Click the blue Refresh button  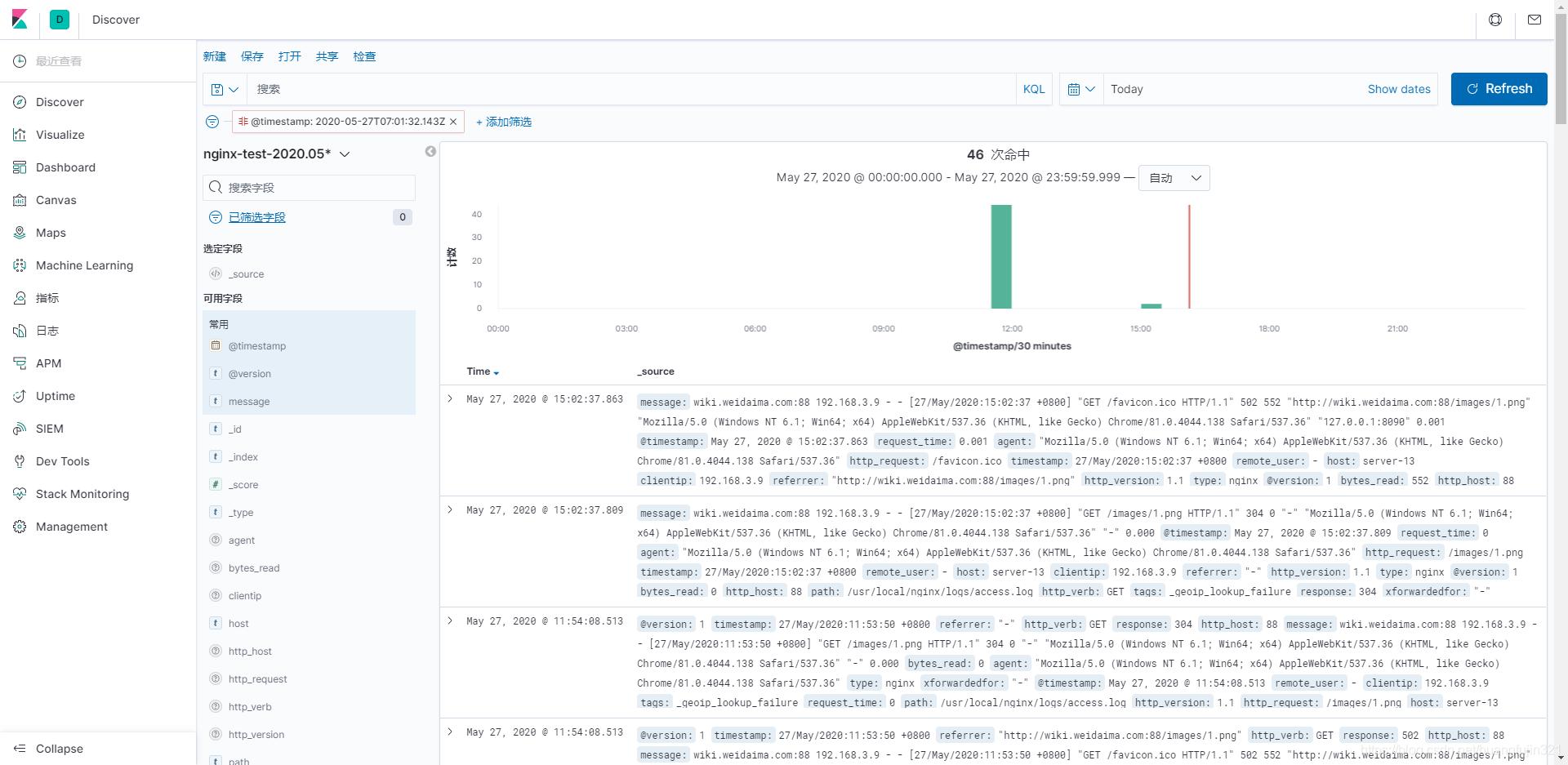pos(1499,89)
